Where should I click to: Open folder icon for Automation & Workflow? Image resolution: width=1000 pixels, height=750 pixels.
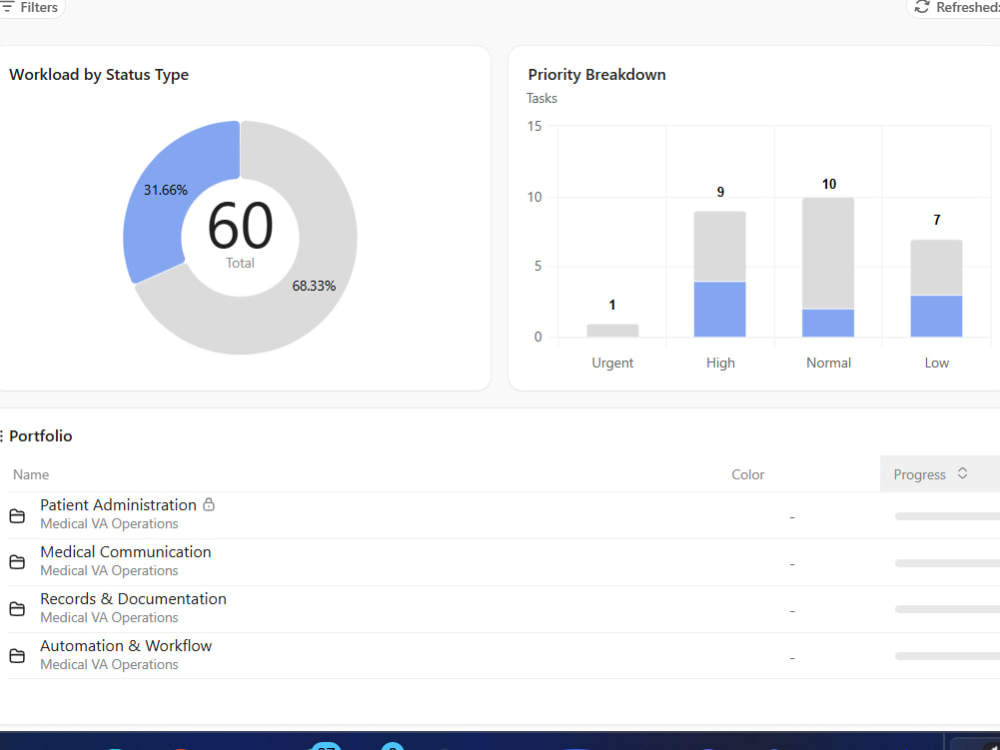17,656
